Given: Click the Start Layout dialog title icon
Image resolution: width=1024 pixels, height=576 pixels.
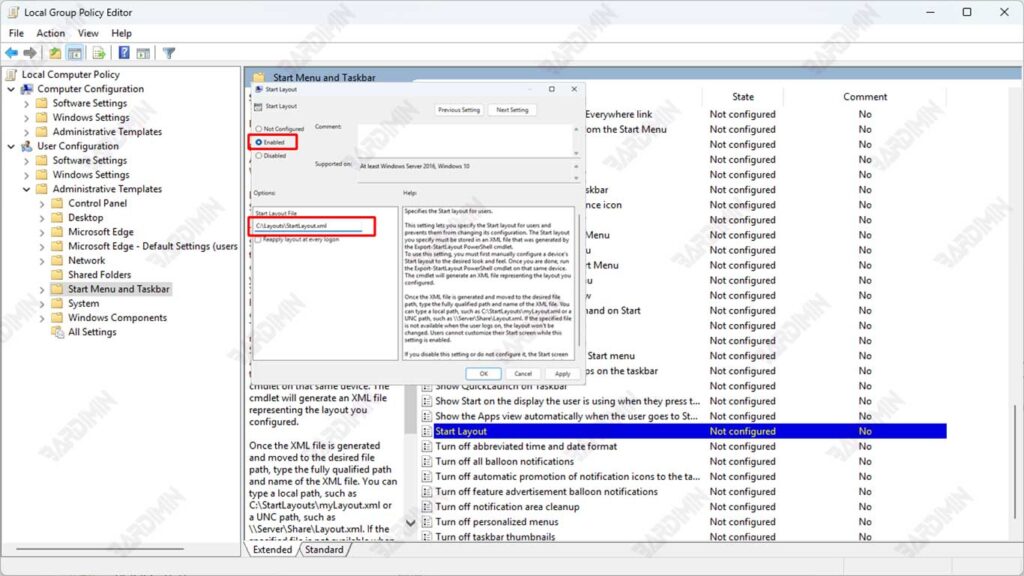Looking at the screenshot, I should point(259,89).
